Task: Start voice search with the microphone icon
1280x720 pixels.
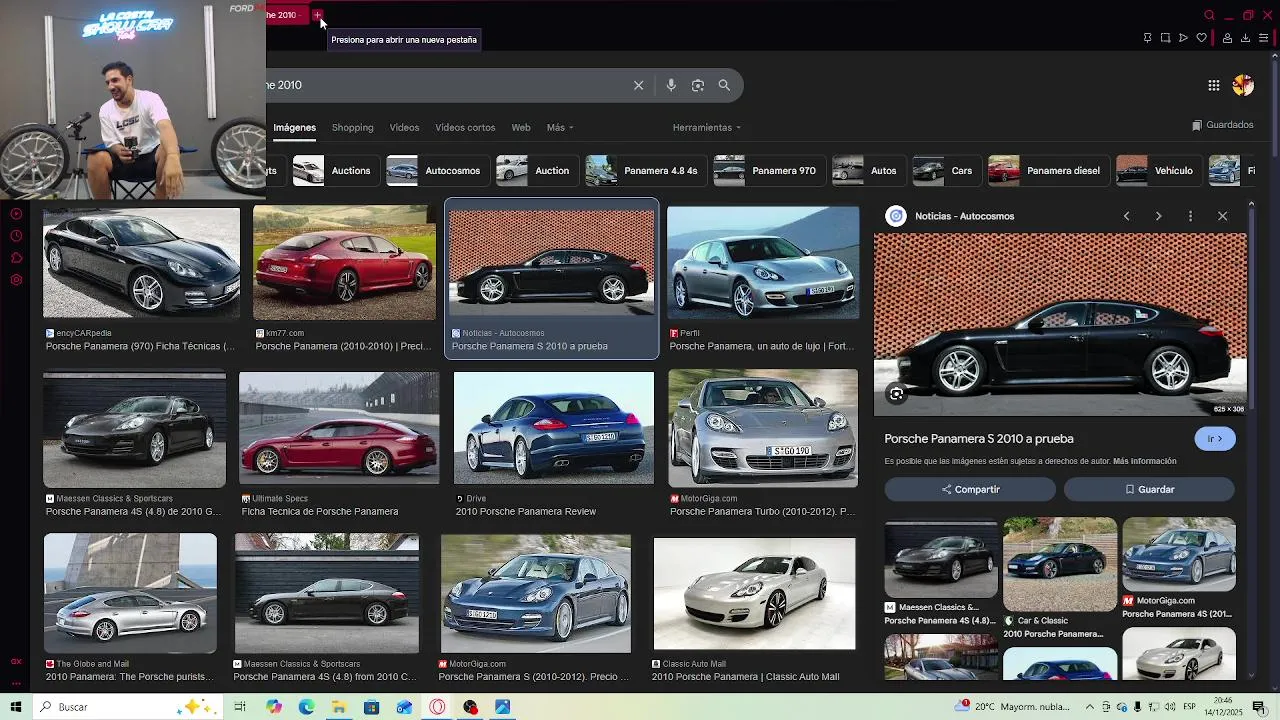Action: 671,85
